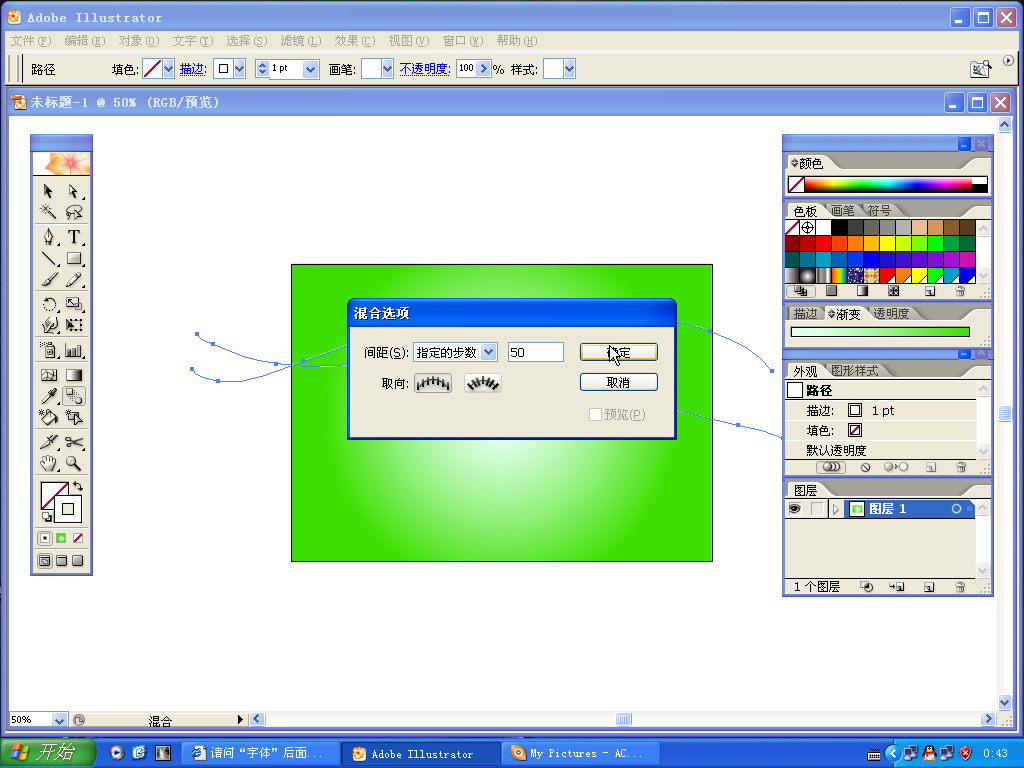Open the 填色 fill dropdown in control bar
1024x768 pixels.
click(168, 69)
